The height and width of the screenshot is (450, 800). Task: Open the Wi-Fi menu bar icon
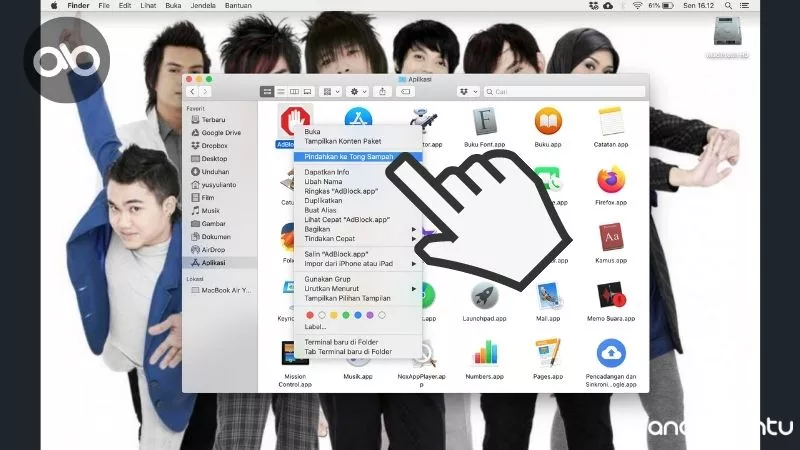[637, 6]
